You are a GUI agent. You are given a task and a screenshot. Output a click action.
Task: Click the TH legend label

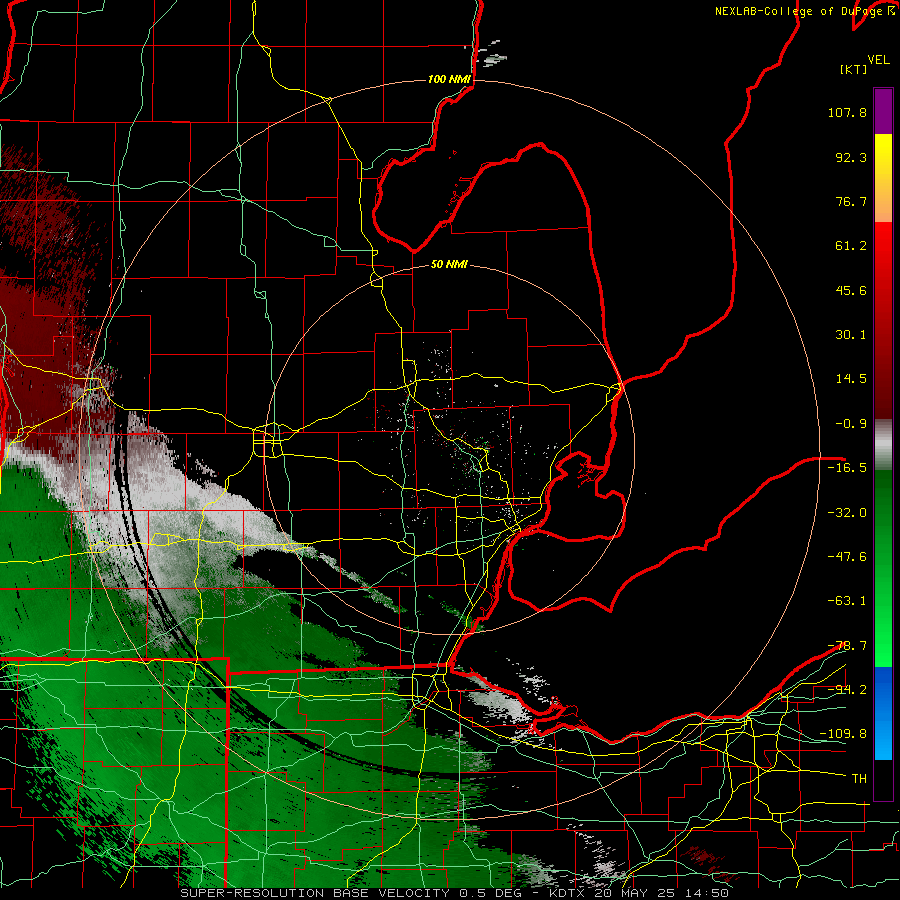tap(859, 779)
